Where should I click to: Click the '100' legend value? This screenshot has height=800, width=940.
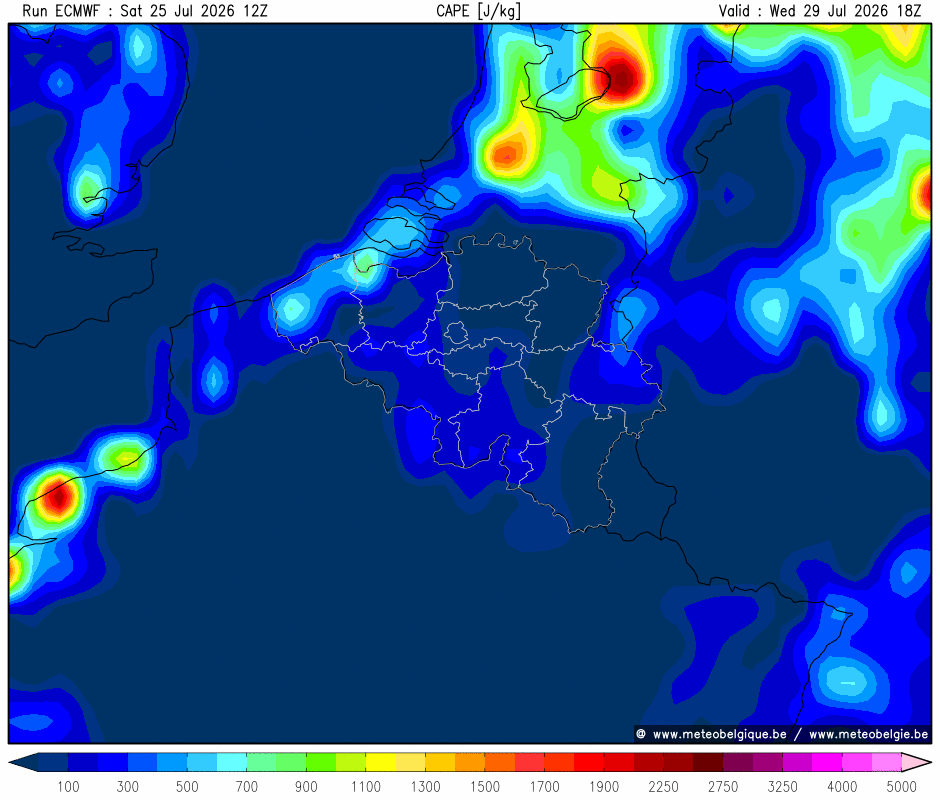(x=68, y=787)
